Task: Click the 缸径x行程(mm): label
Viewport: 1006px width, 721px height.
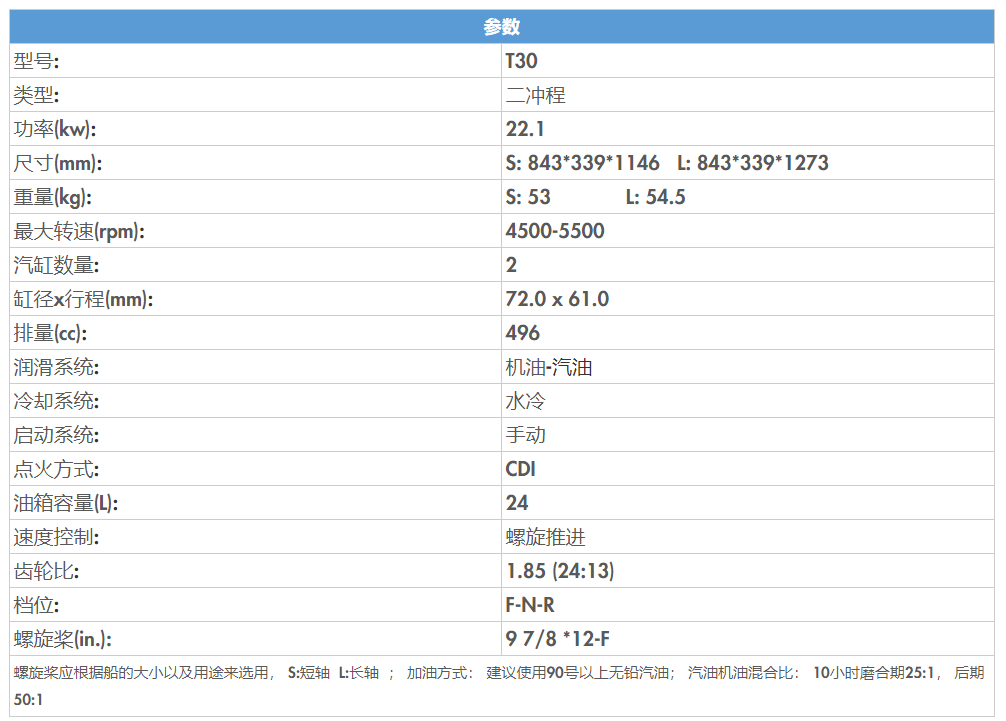Action: (x=83, y=299)
